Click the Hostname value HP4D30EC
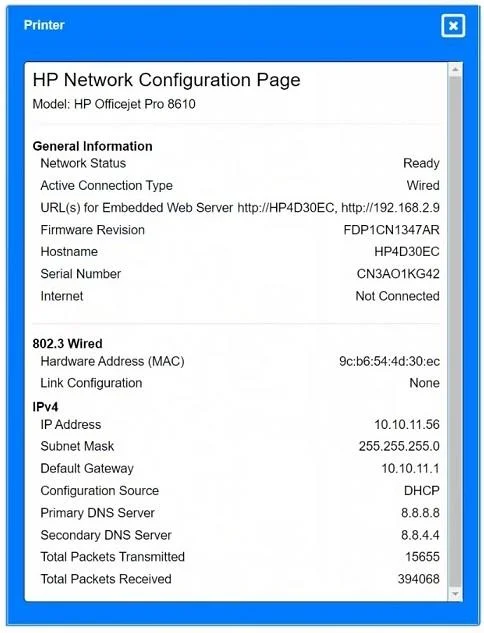This screenshot has height=633, width=484. (x=406, y=252)
